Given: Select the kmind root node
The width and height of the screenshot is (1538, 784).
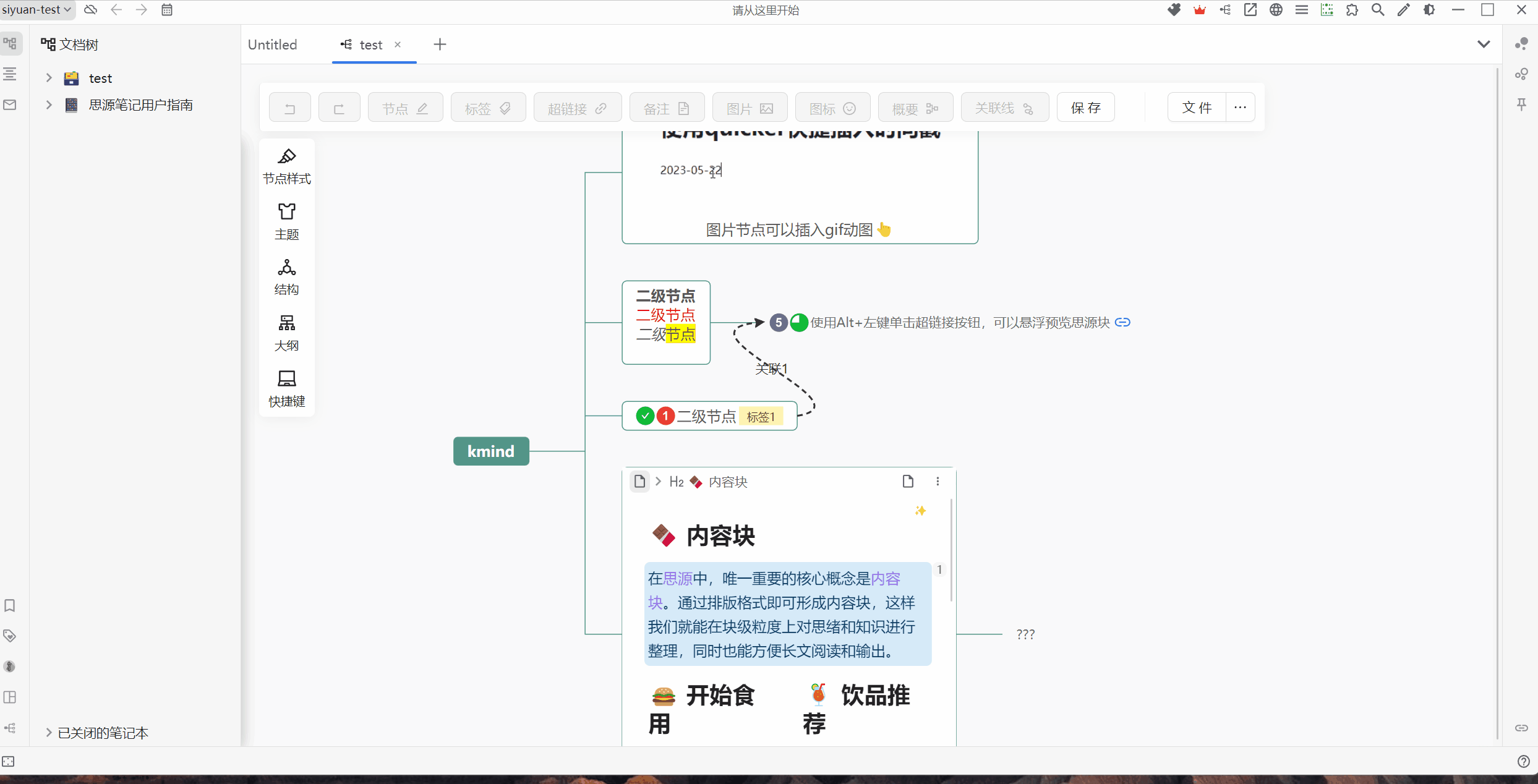Looking at the screenshot, I should (491, 451).
